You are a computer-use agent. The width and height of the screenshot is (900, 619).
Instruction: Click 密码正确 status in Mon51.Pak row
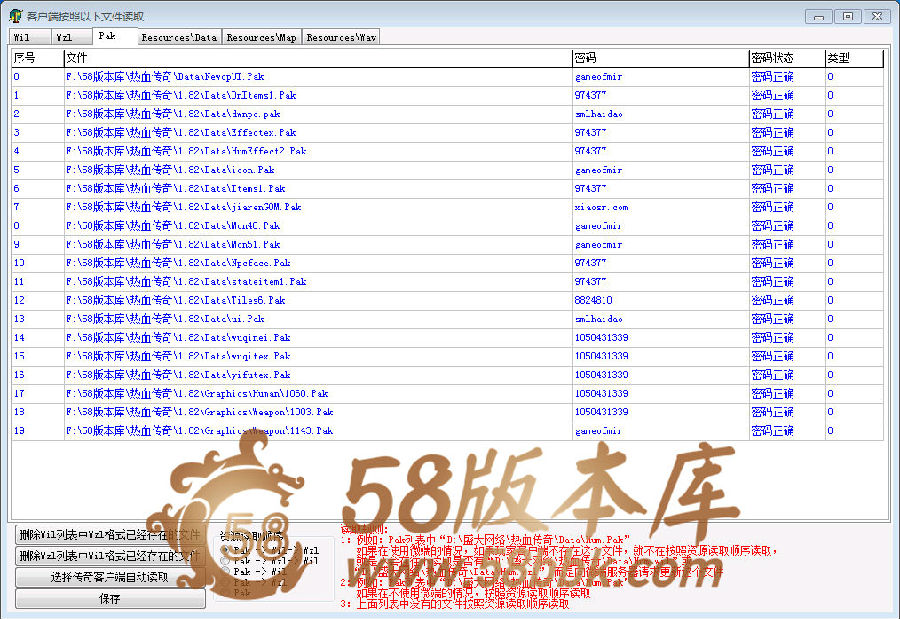pos(773,244)
